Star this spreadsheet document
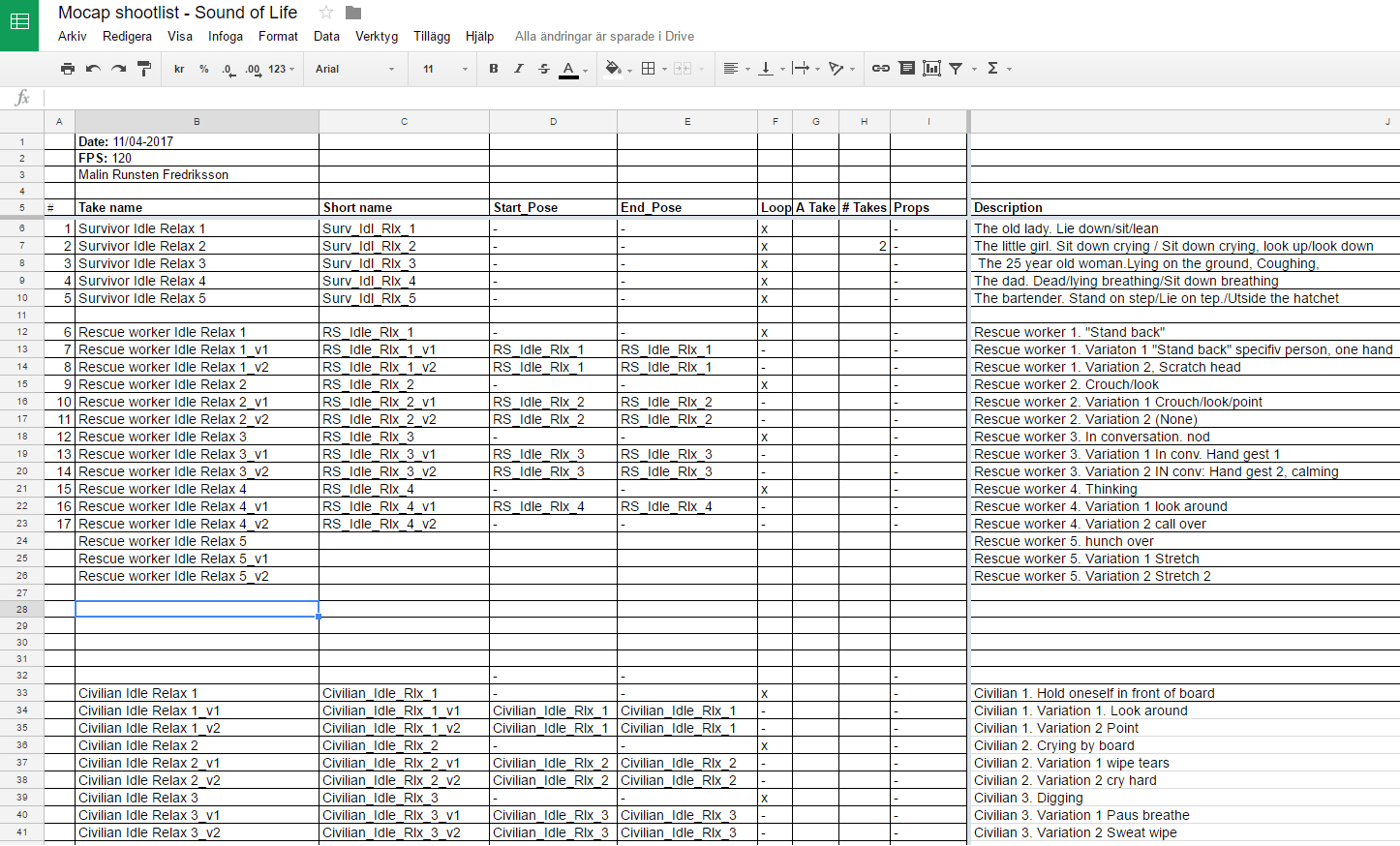 [326, 13]
